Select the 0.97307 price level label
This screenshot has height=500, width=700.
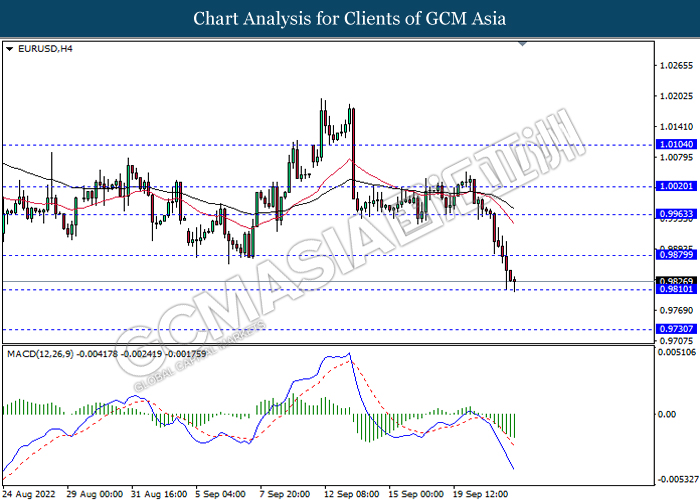676,329
